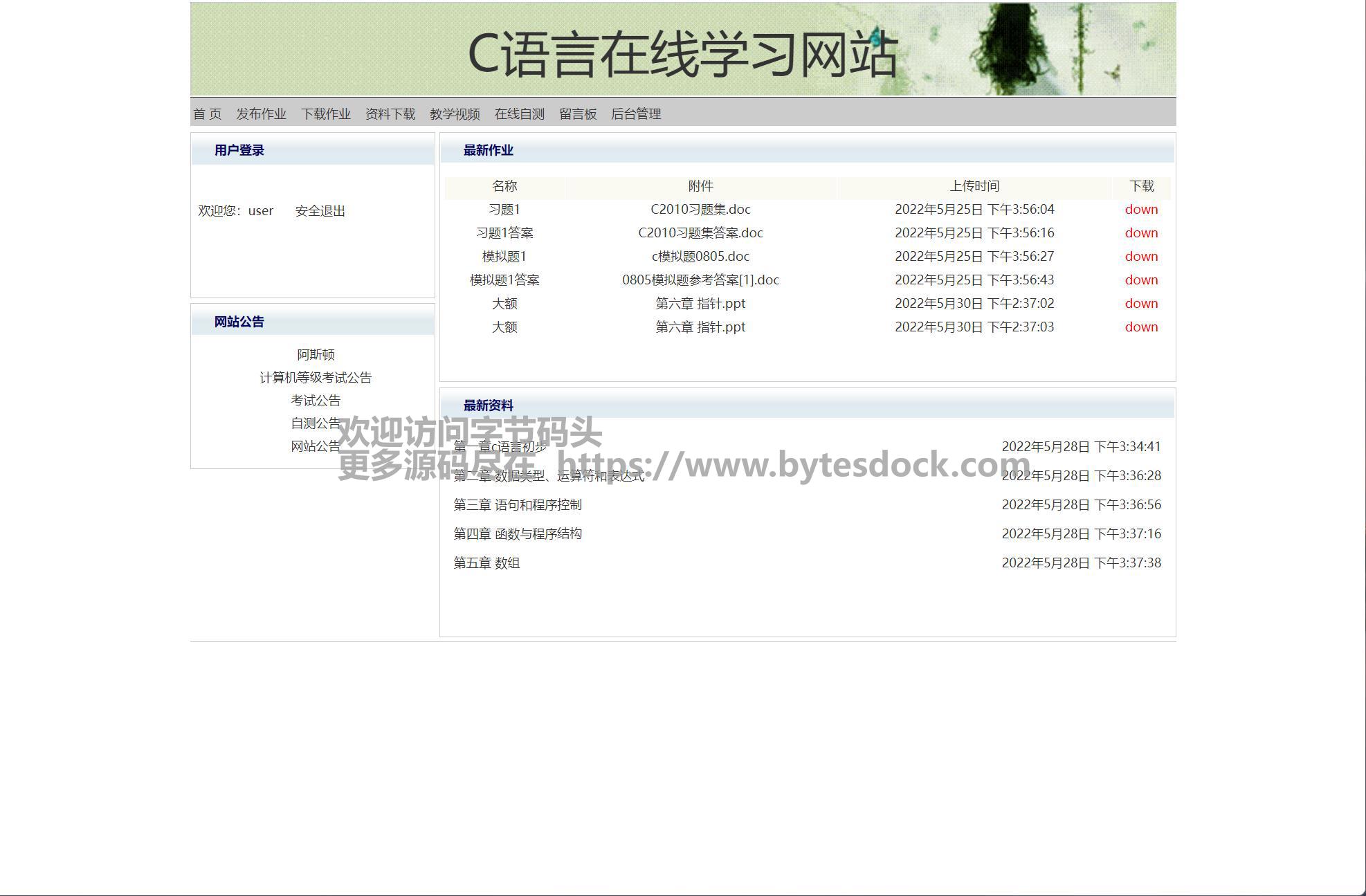Open the 第五章 数组 material
The image size is (1366, 896).
(x=486, y=563)
